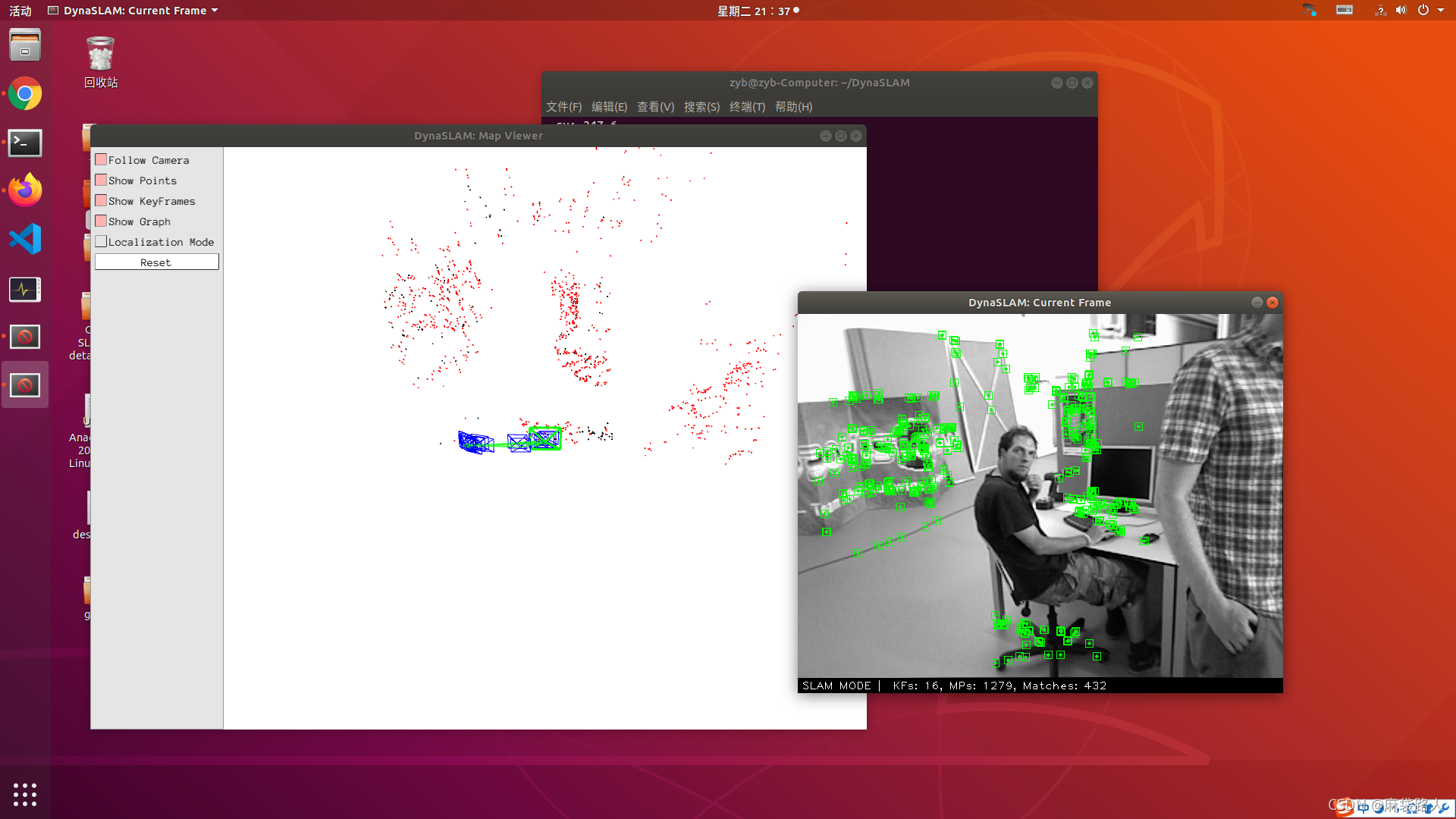Image resolution: width=1456 pixels, height=819 pixels.
Task: Open Visual Studio Code from dock
Action: (x=25, y=240)
